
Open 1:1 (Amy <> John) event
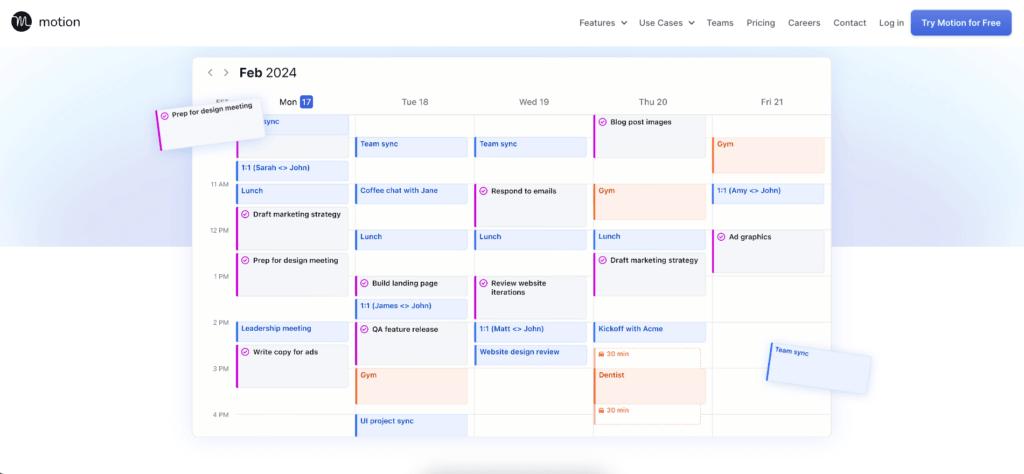click(x=768, y=194)
